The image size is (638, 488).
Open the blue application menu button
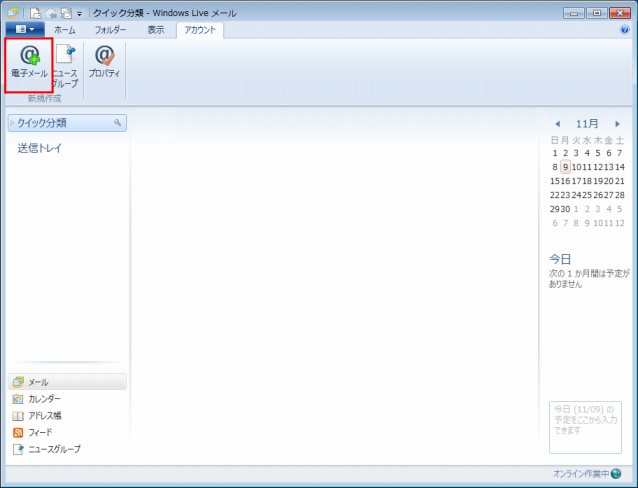coord(25,30)
